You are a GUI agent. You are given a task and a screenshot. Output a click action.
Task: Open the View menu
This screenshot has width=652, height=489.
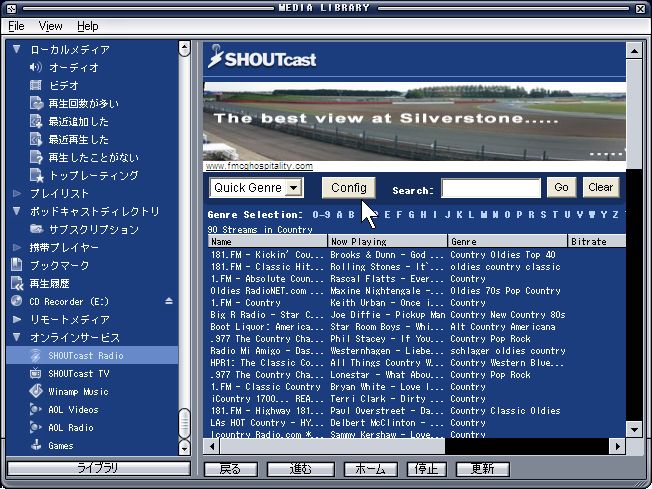pos(50,26)
